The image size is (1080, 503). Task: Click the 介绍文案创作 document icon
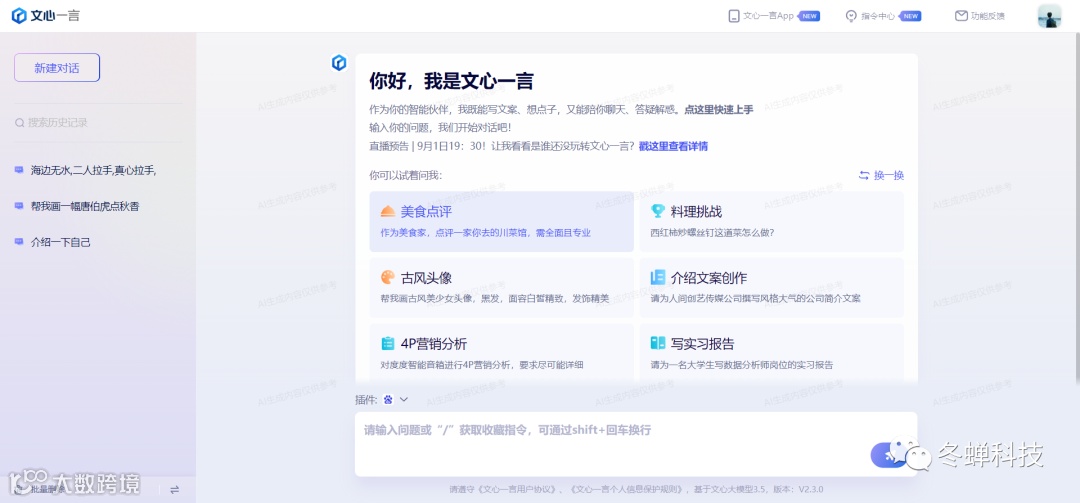tap(658, 278)
